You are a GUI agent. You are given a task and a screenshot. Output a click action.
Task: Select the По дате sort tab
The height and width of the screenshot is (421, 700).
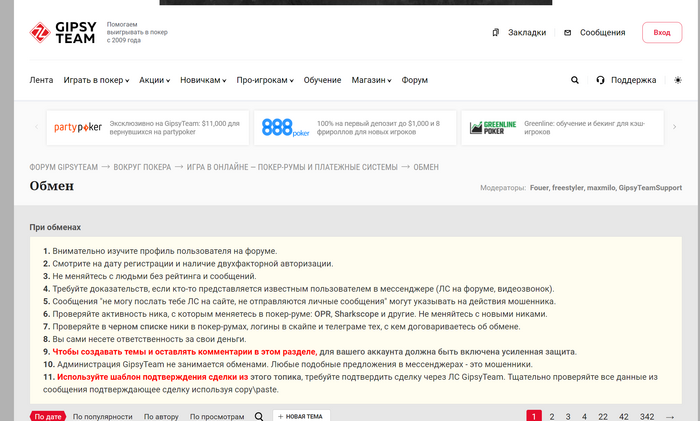point(48,416)
